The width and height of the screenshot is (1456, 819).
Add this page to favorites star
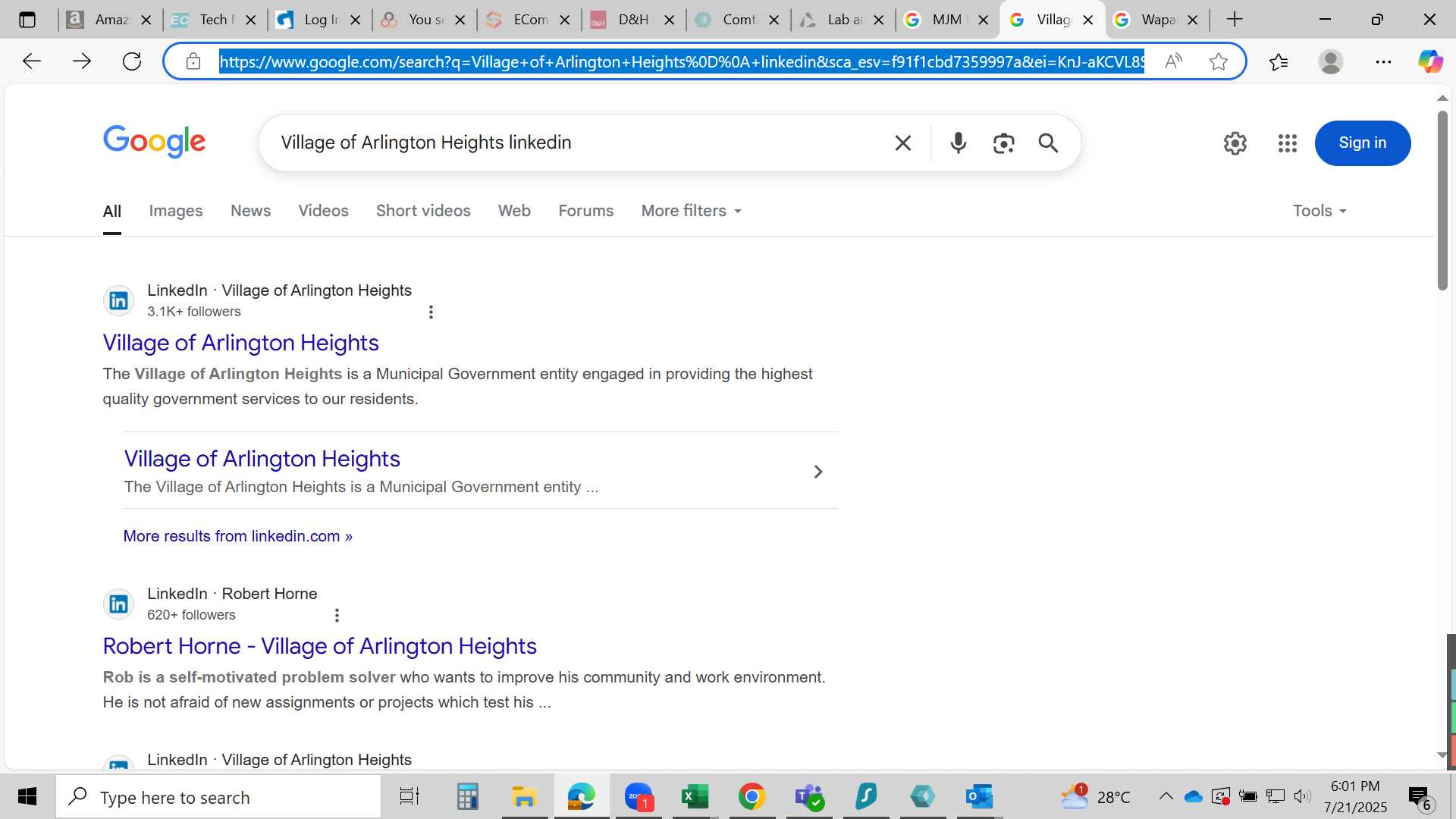(x=1219, y=61)
